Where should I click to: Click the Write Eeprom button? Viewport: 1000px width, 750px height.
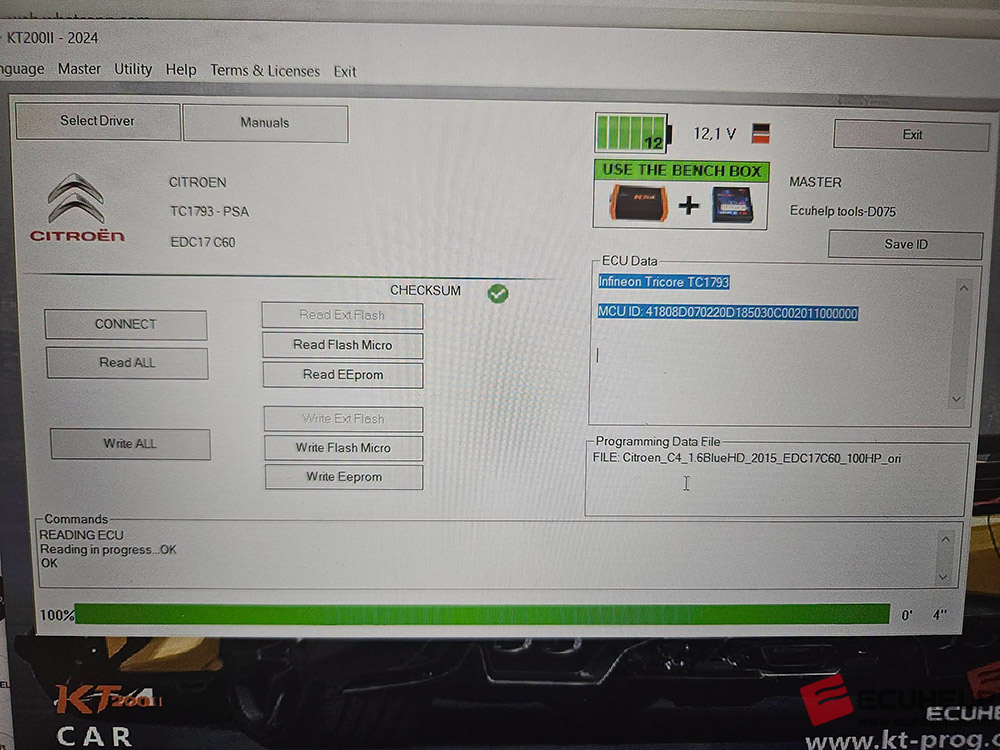coord(344,477)
